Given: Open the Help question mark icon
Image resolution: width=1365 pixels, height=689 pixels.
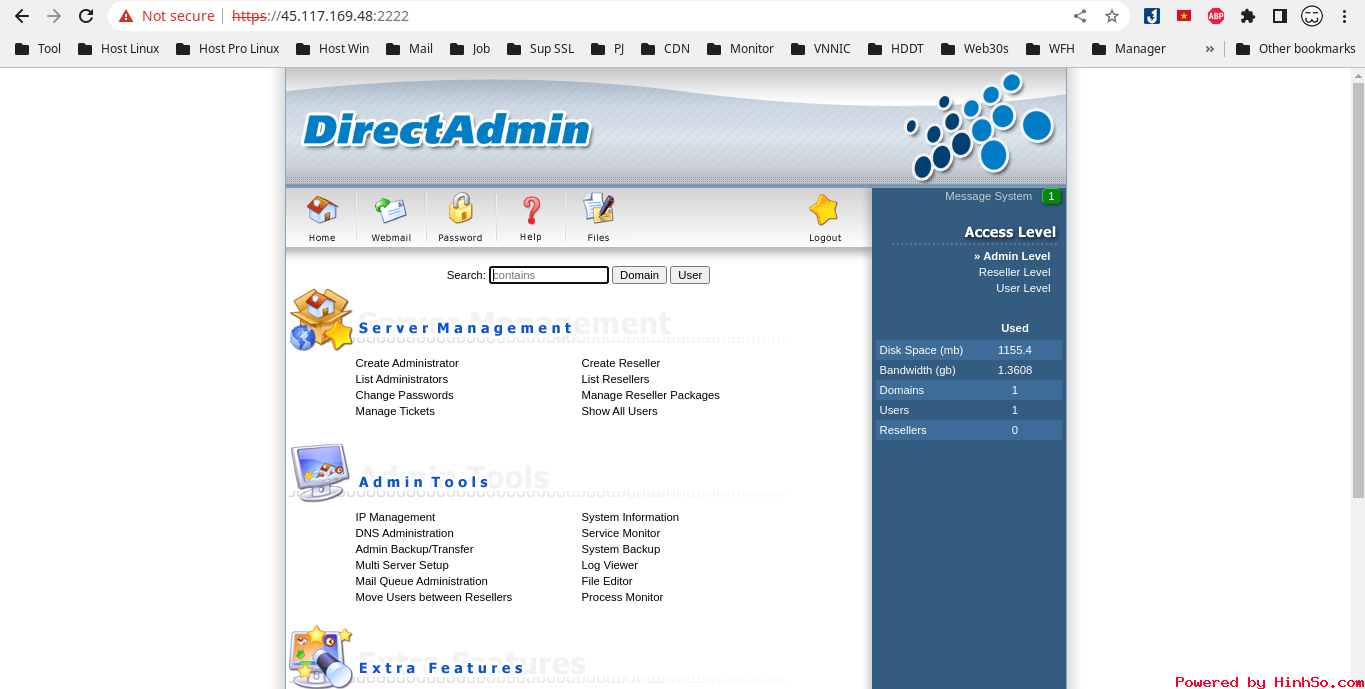Looking at the screenshot, I should (x=531, y=211).
